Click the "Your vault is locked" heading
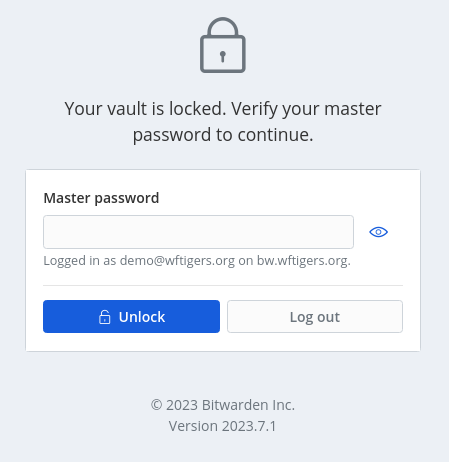This screenshot has width=449, height=462. pyautogui.click(x=223, y=122)
